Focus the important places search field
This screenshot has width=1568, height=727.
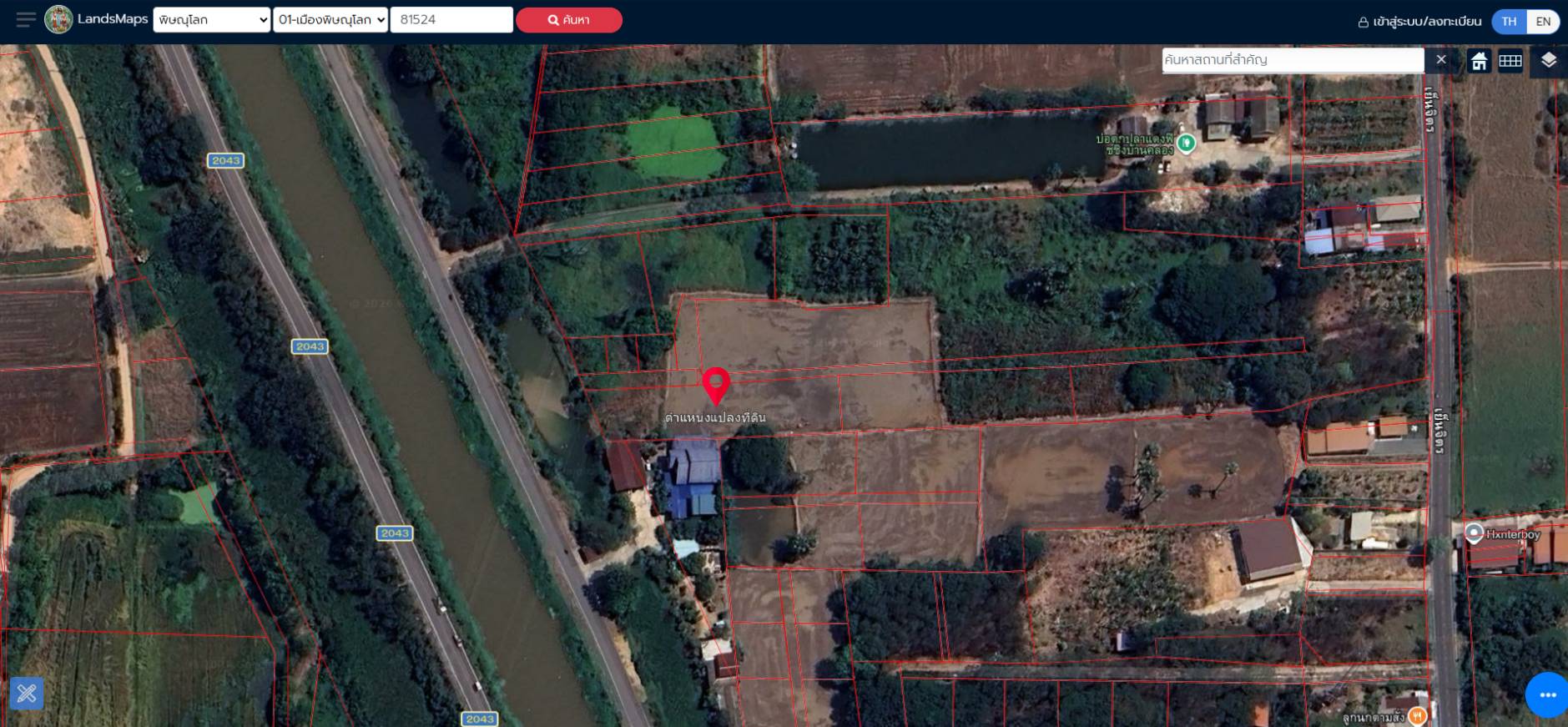click(1293, 60)
